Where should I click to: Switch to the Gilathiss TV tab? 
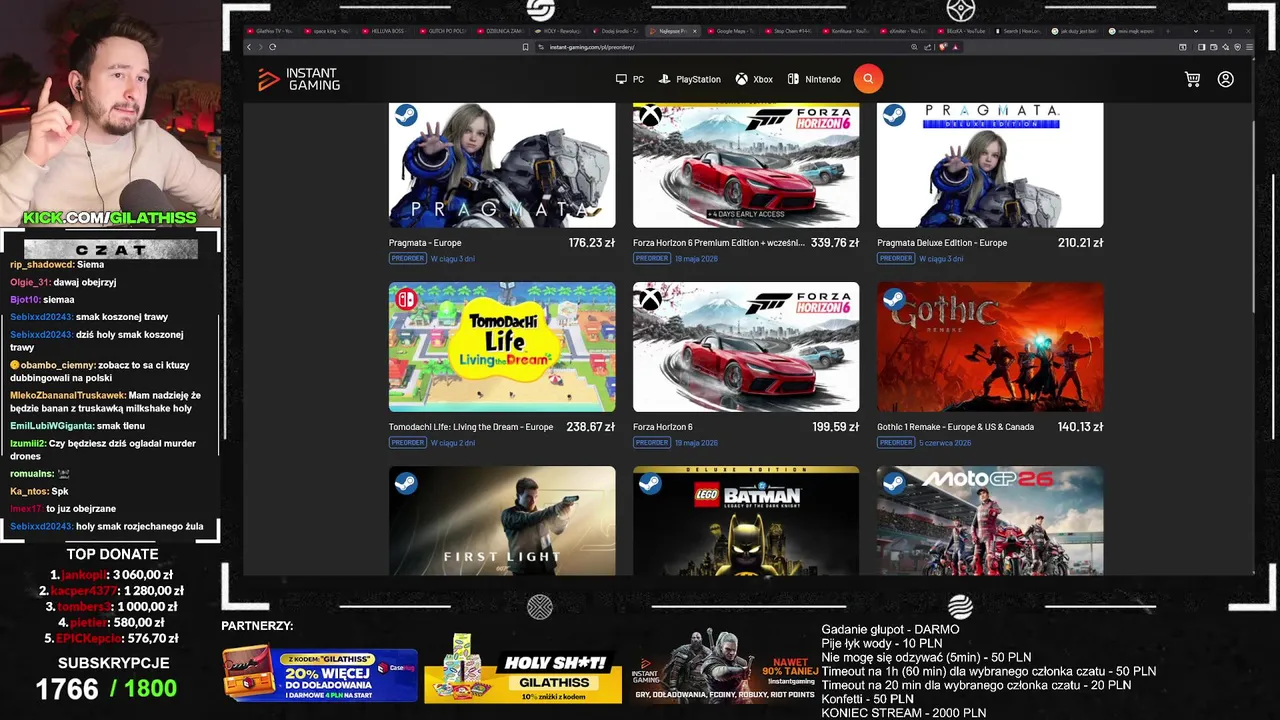point(271,31)
